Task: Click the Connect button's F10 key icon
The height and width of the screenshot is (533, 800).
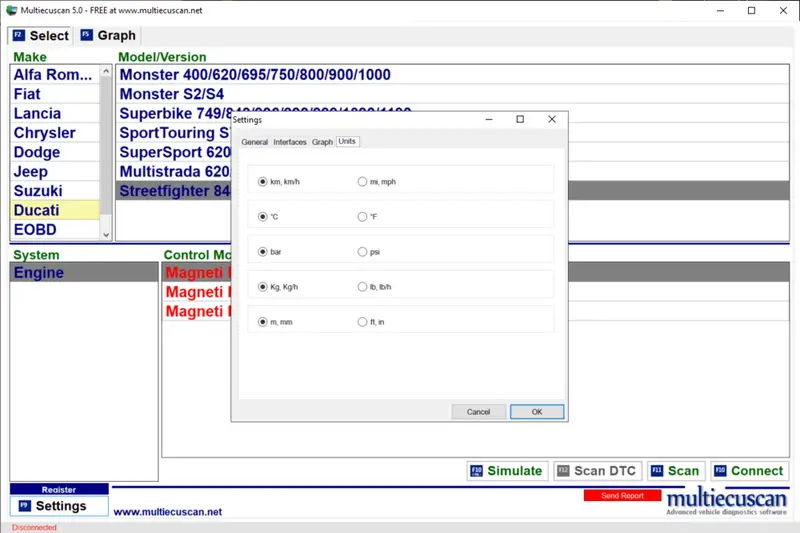Action: point(720,471)
